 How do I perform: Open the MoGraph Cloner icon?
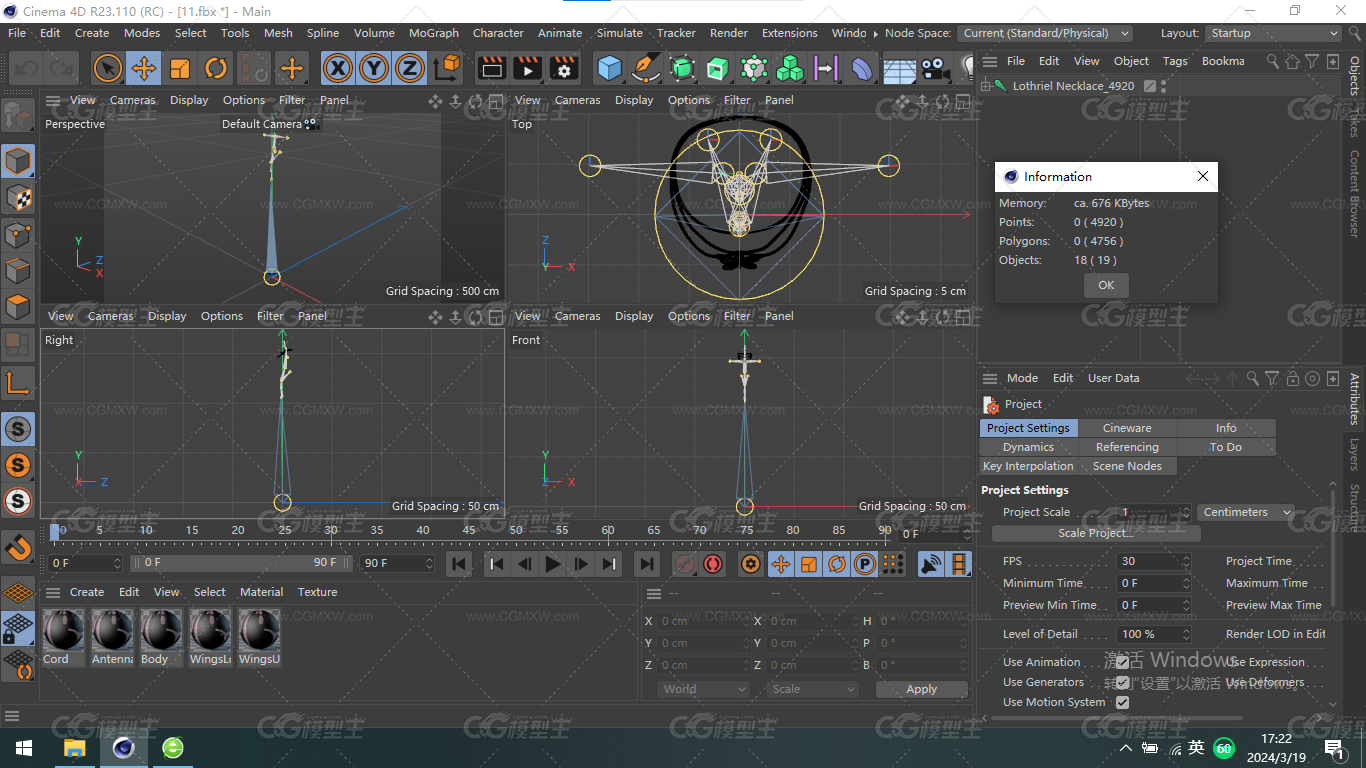pyautogui.click(x=790, y=68)
